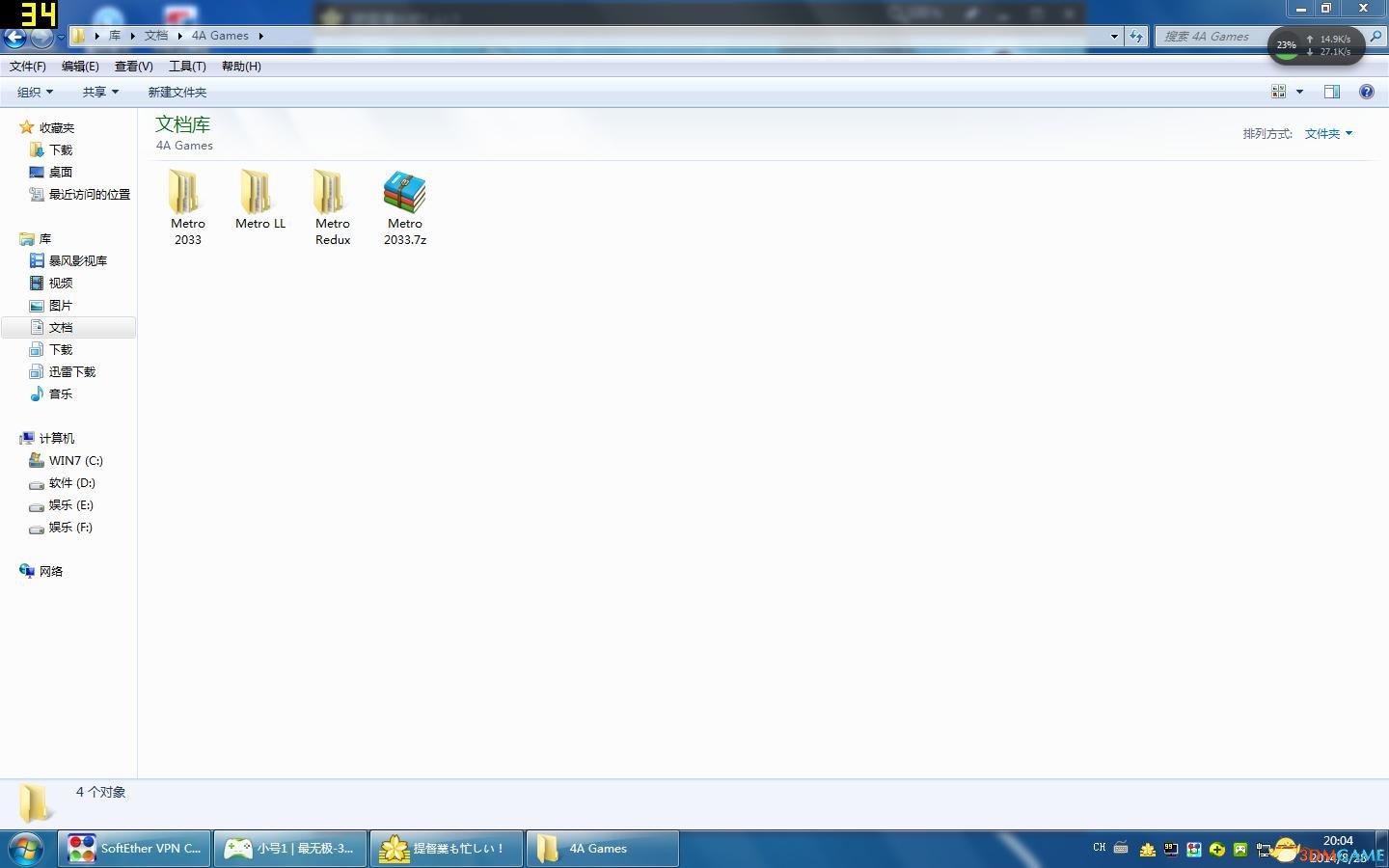Image resolution: width=1389 pixels, height=868 pixels.
Task: Click the keyboard icon in system tray
Action: pos(1121,849)
